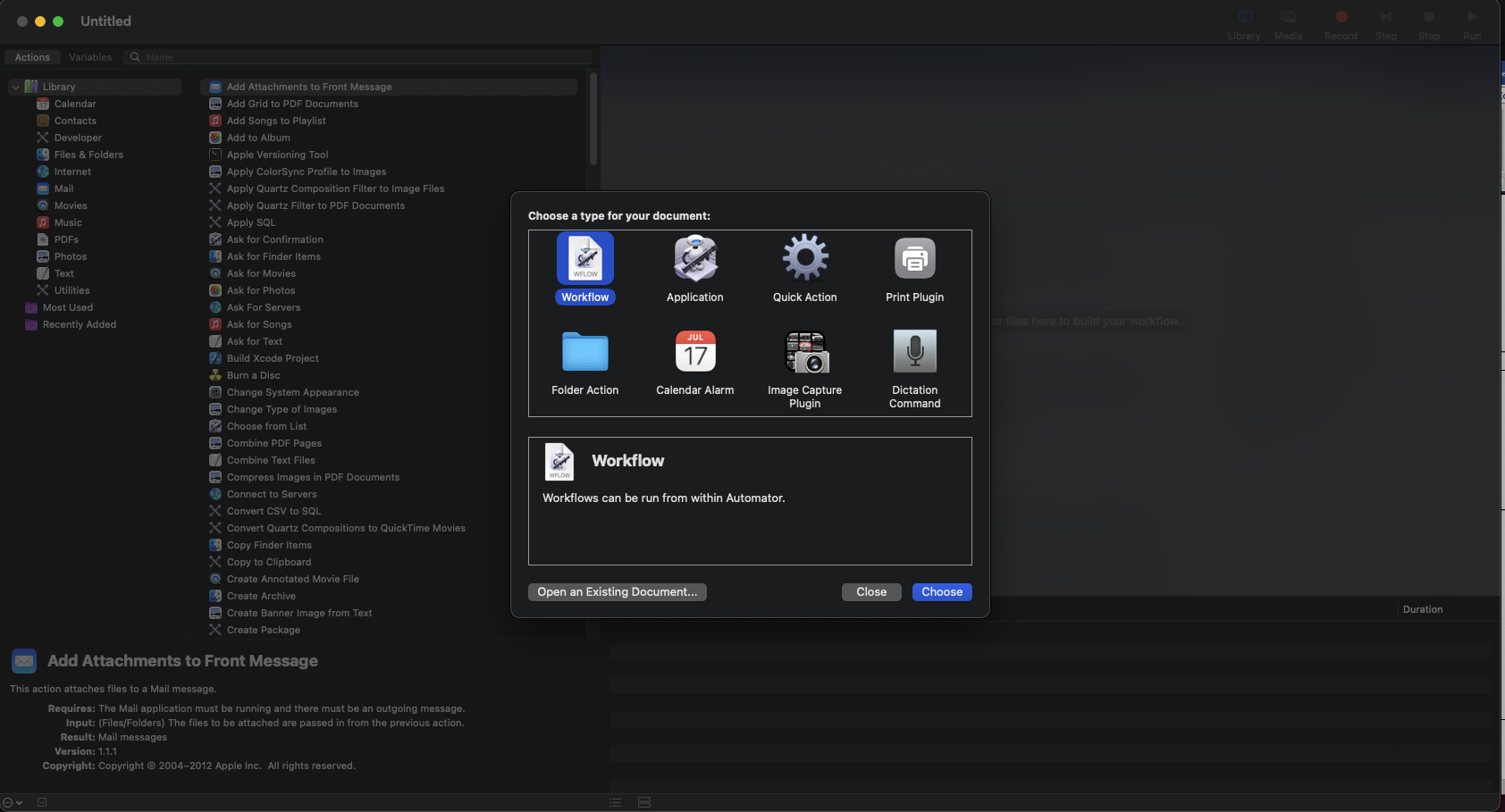Click the Duration column header
The height and width of the screenshot is (812, 1505).
[x=1423, y=609]
